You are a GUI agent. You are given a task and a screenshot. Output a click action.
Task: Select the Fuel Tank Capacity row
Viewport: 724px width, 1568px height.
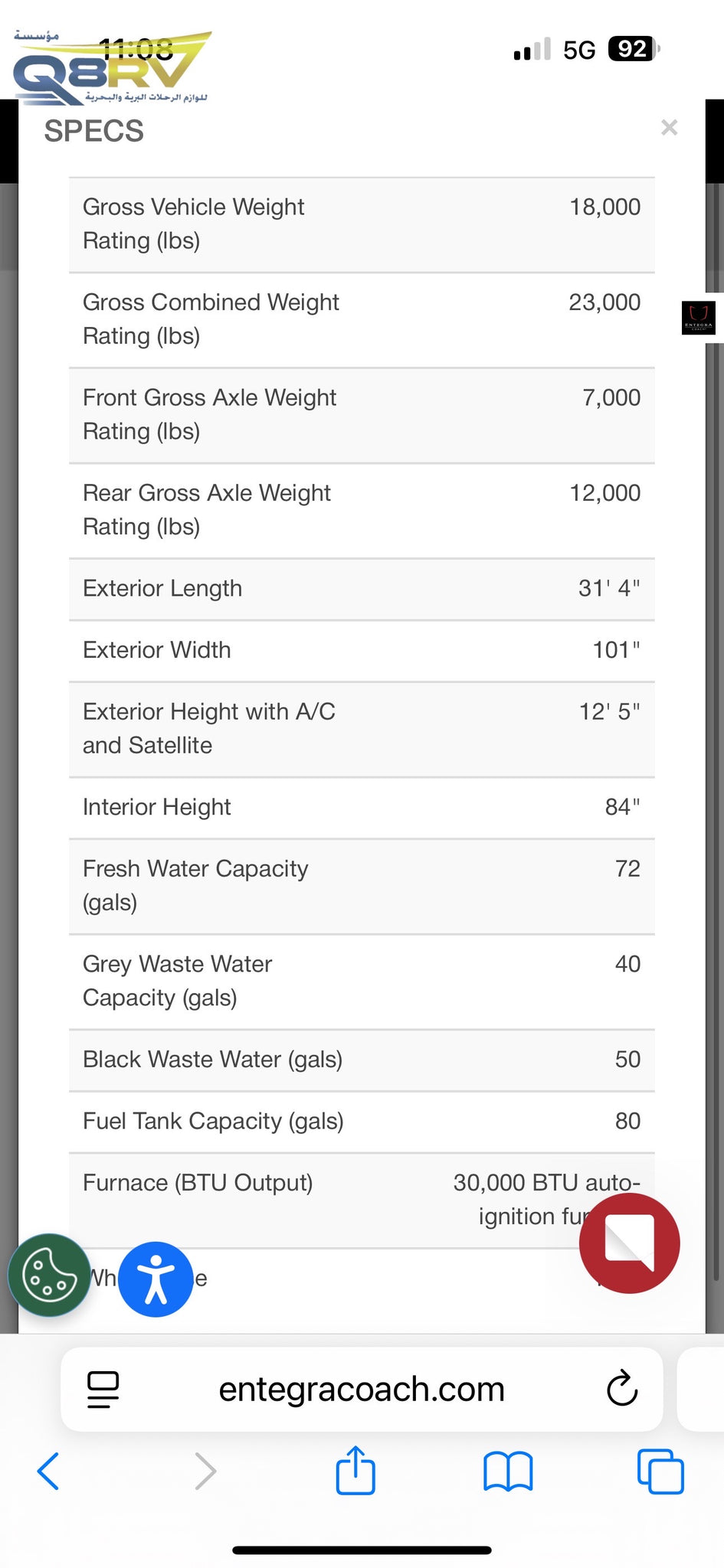tap(362, 1122)
